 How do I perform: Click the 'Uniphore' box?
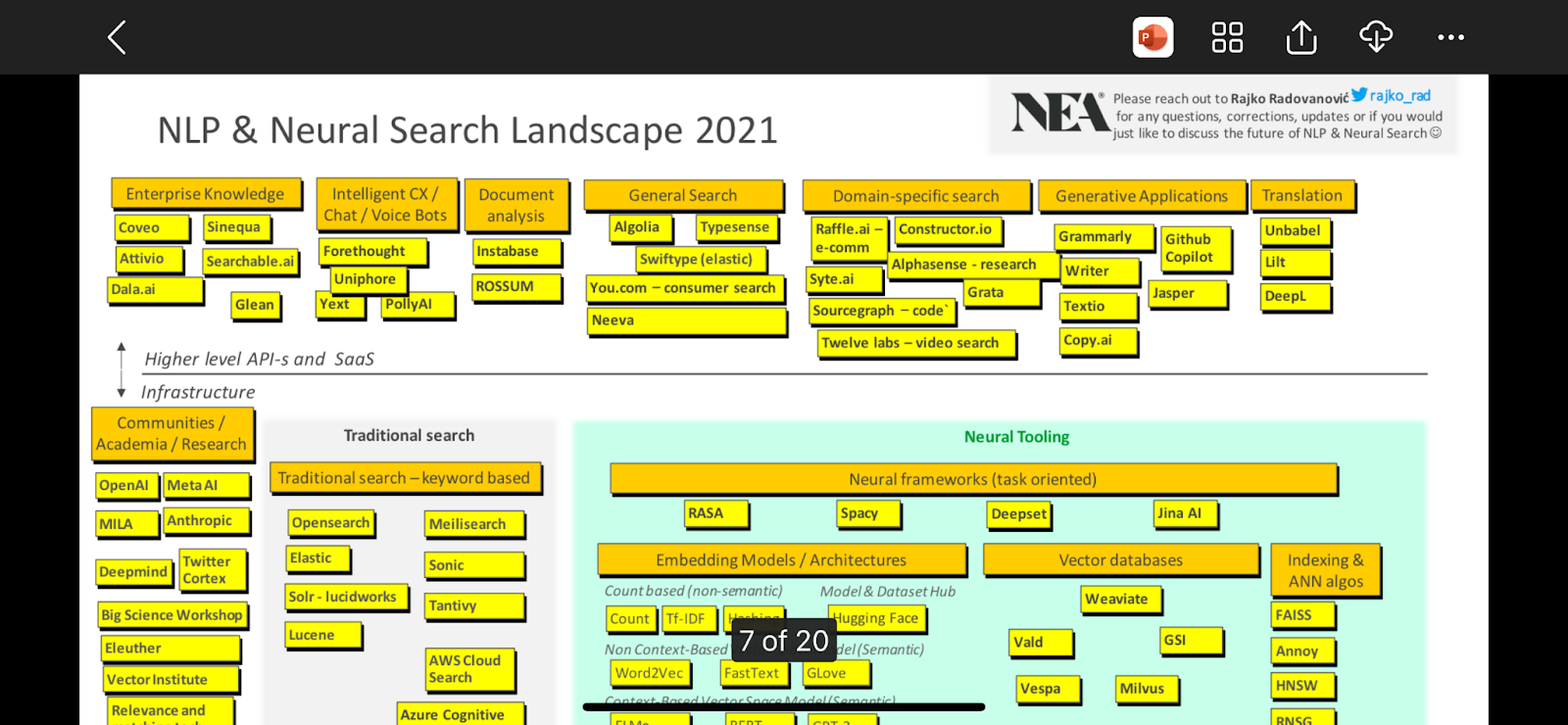(x=367, y=279)
